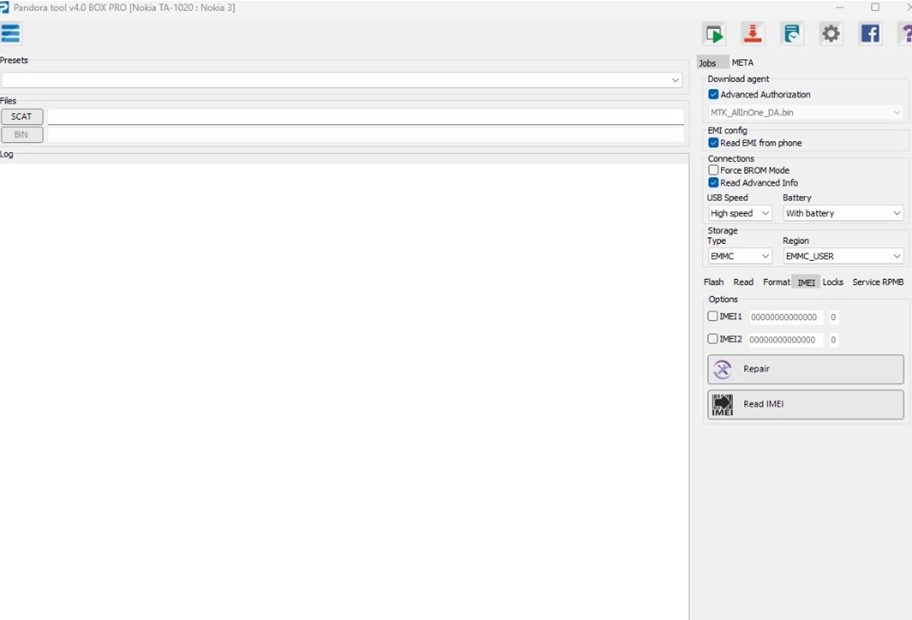912x620 pixels.
Task: Click the IMEI2 check digit field
Action: (833, 340)
